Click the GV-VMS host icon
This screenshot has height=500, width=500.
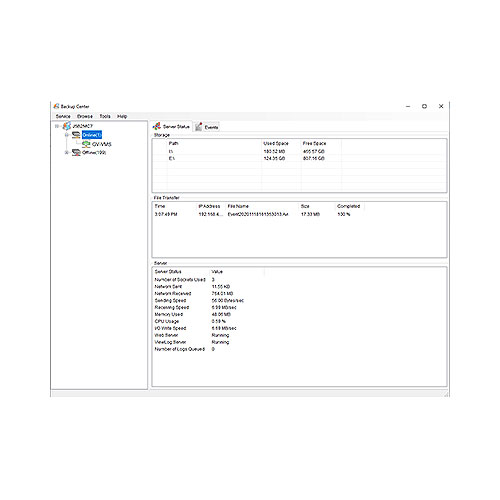point(86,144)
